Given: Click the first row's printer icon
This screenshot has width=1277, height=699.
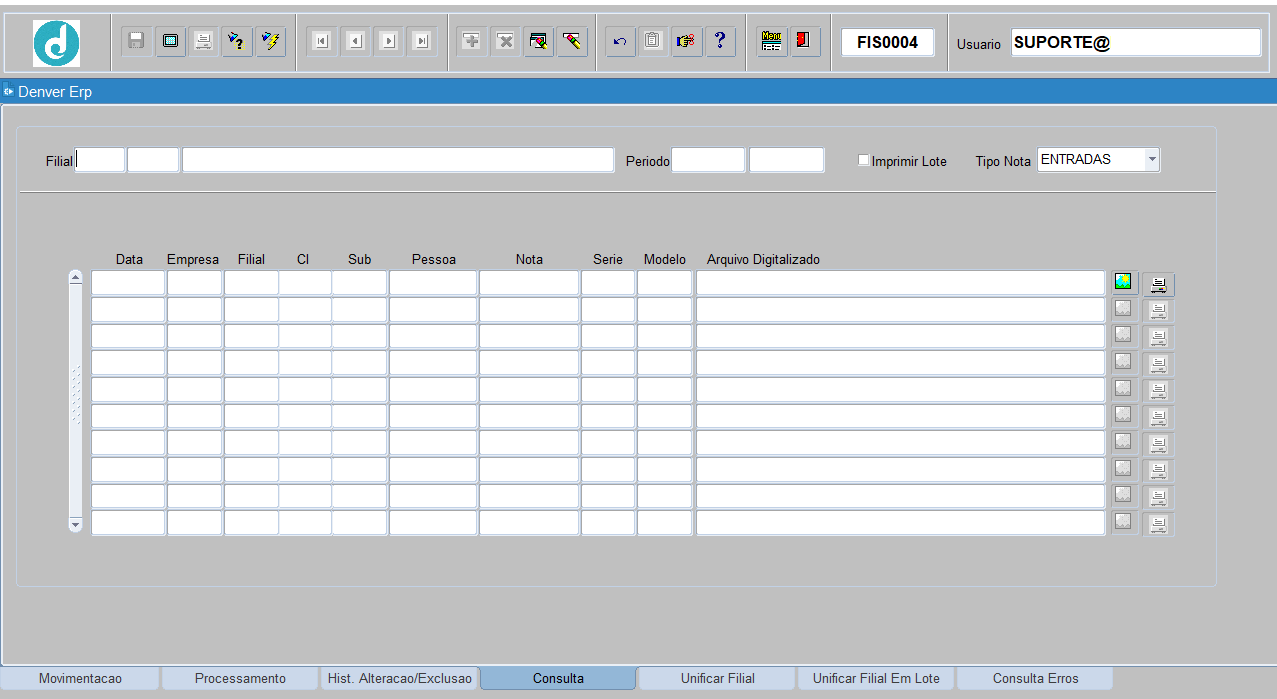Looking at the screenshot, I should [x=1158, y=284].
